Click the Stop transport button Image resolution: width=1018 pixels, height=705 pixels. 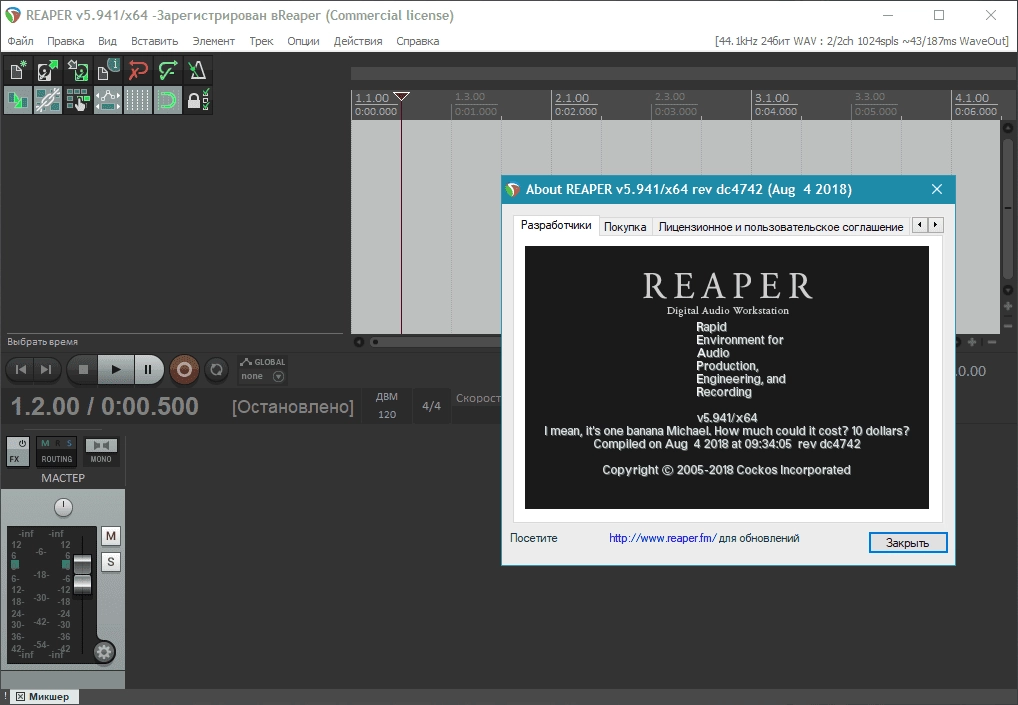[x=82, y=369]
